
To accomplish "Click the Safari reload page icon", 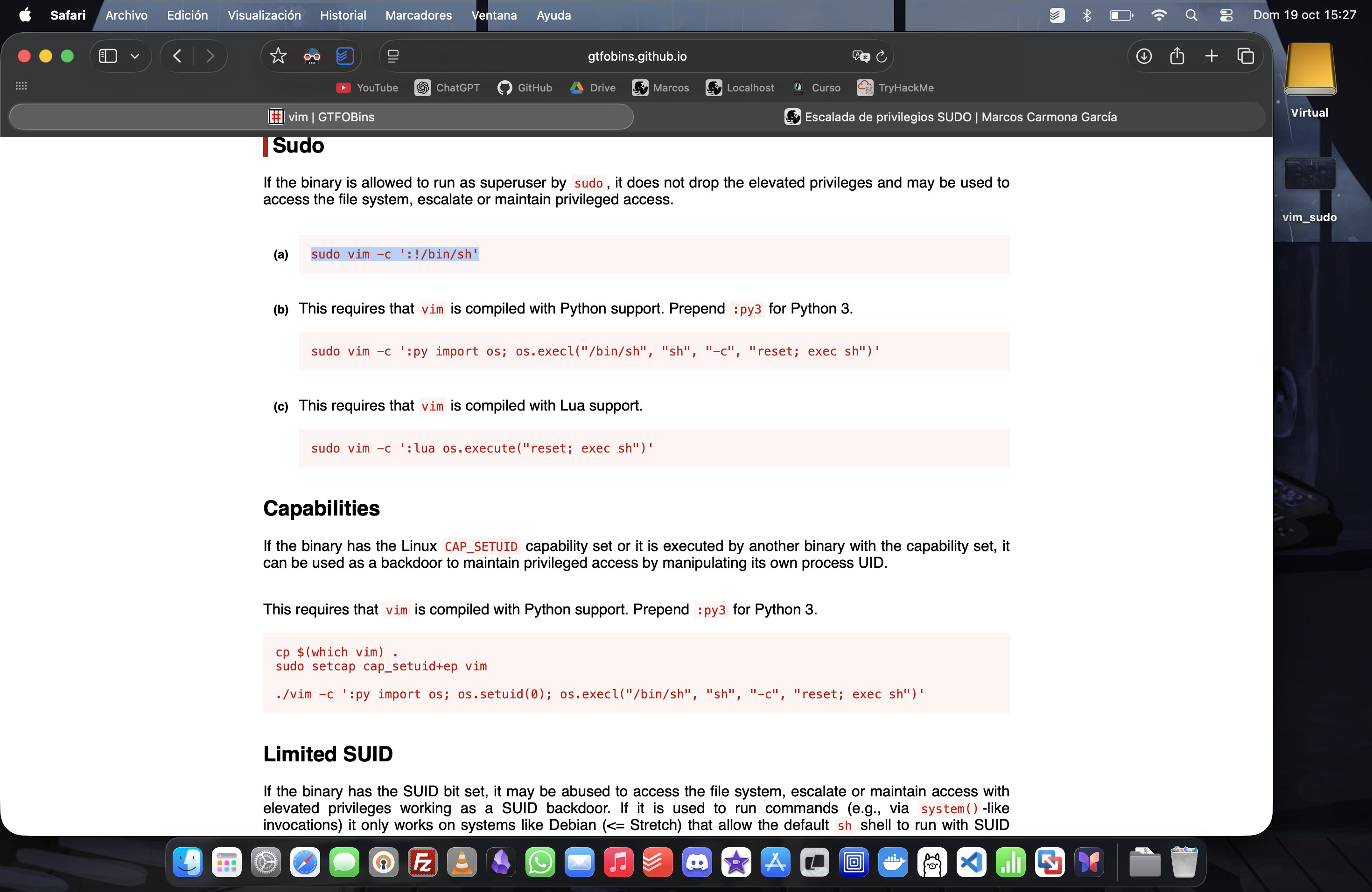I will pos(882,56).
